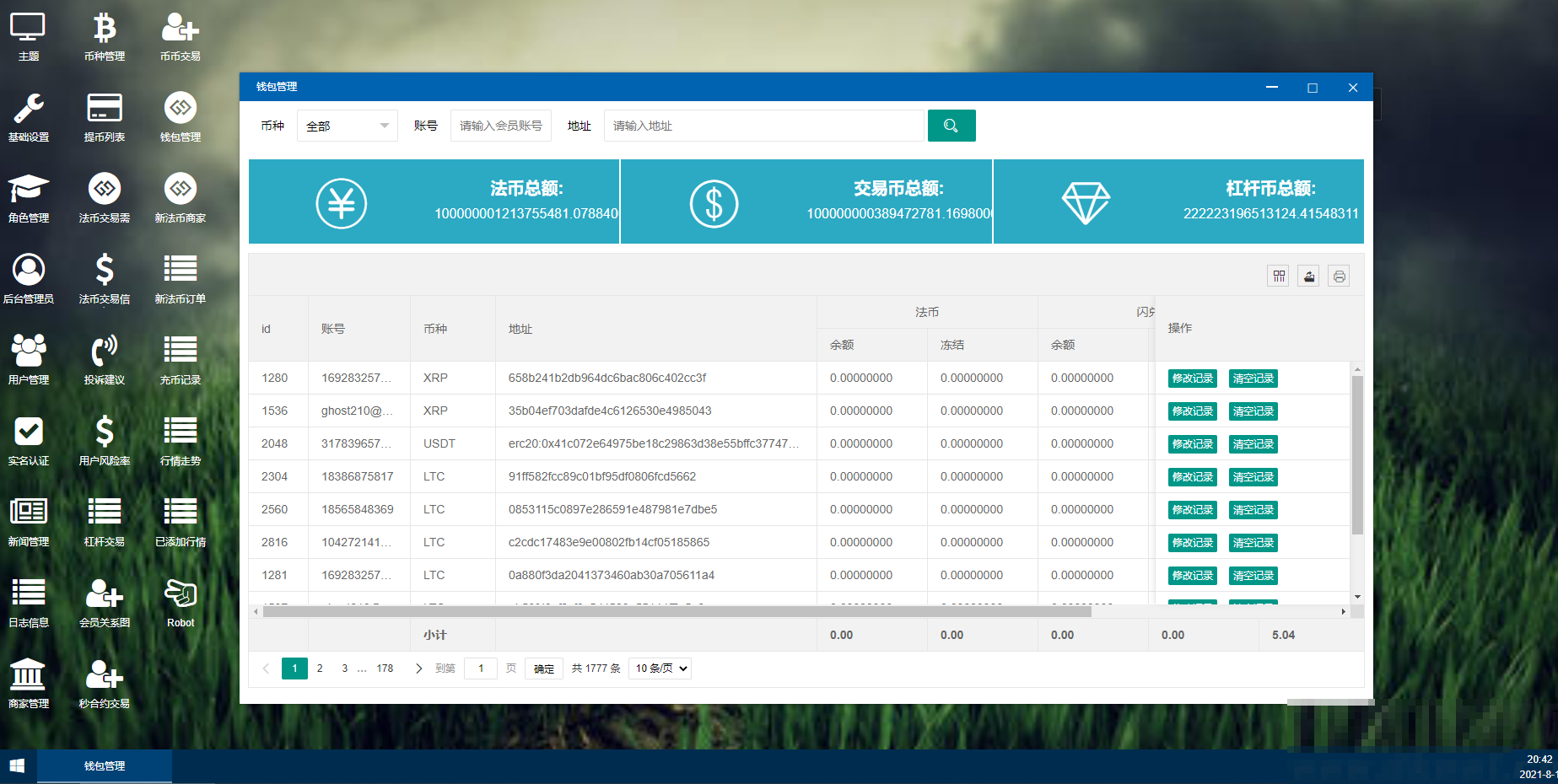
Task: Expand the 币种 dropdown showing 全部
Action: tap(347, 126)
